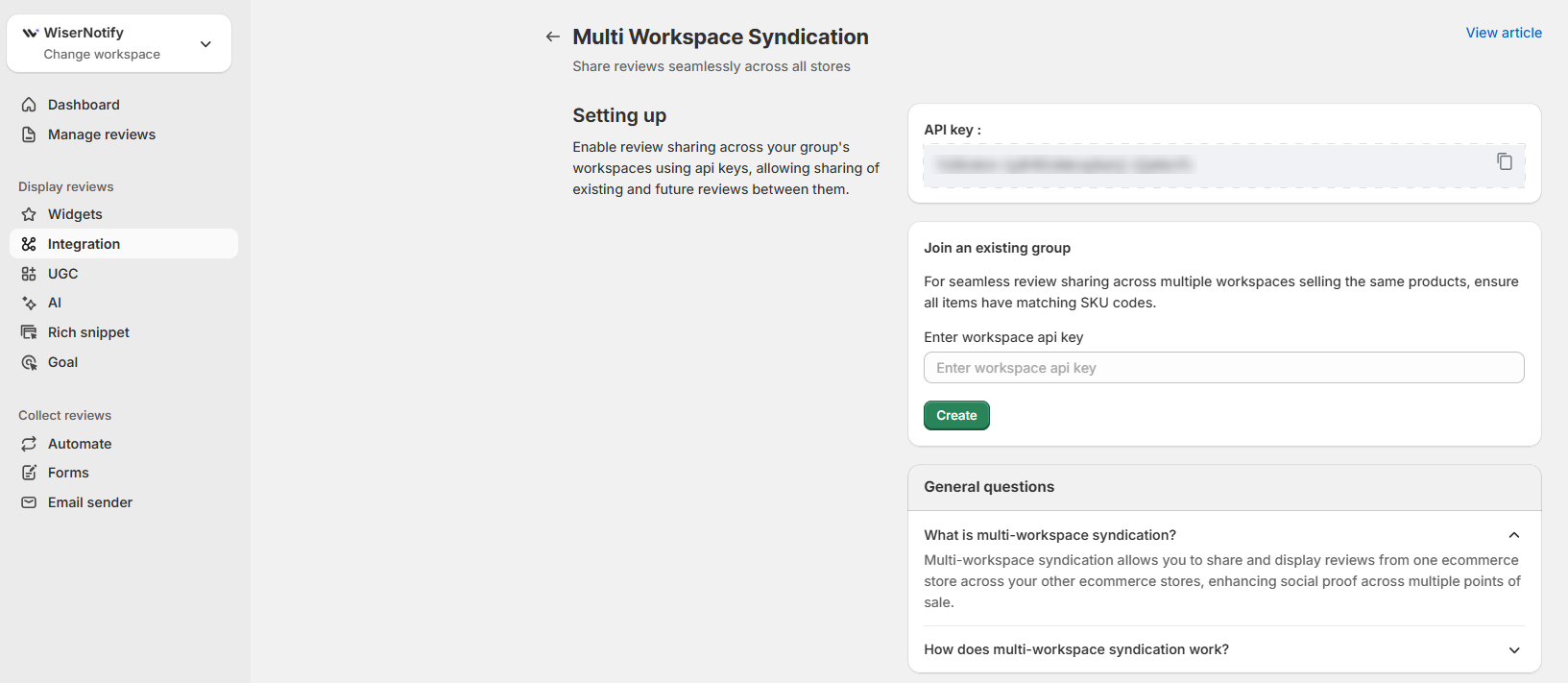Collapse the multi-workspace syndication answer chevron
Viewport: 1568px width, 683px height.
(1514, 535)
